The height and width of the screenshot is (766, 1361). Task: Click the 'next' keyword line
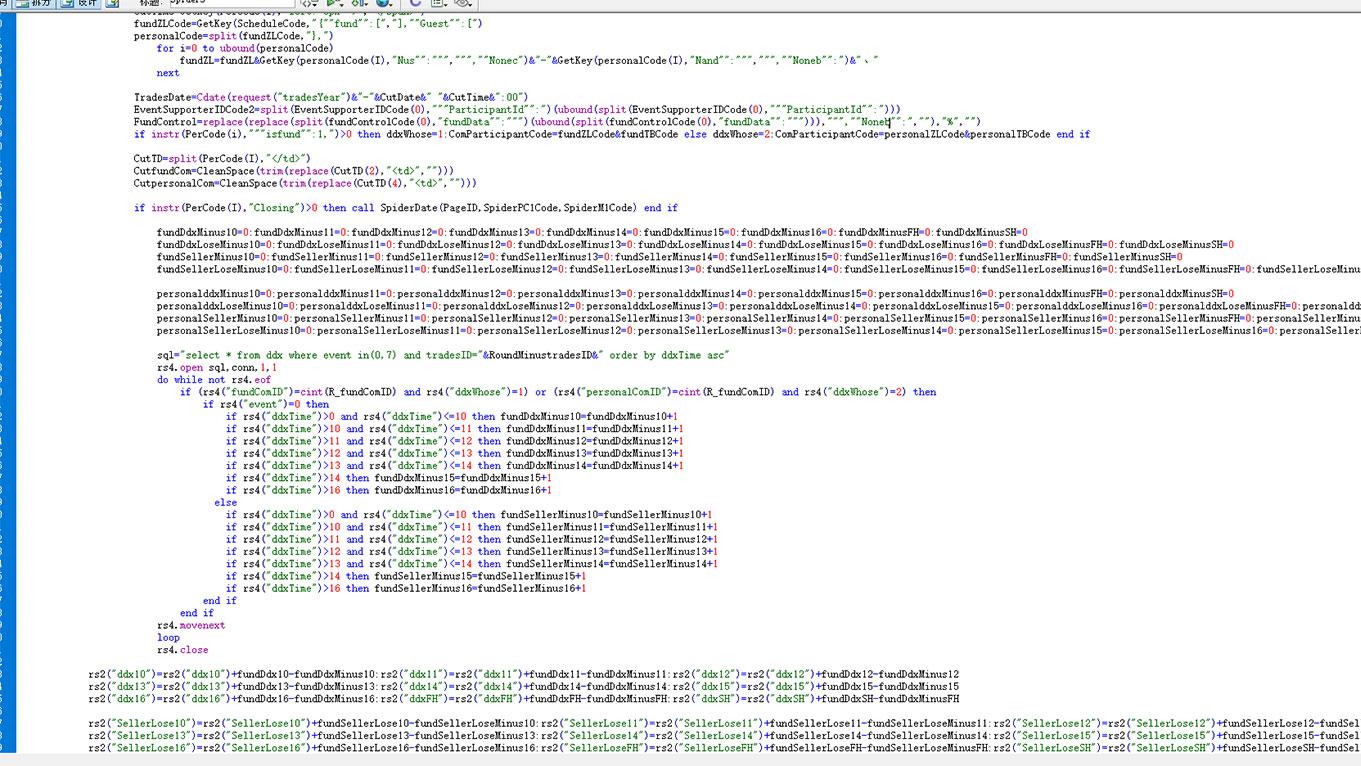pyautogui.click(x=168, y=73)
